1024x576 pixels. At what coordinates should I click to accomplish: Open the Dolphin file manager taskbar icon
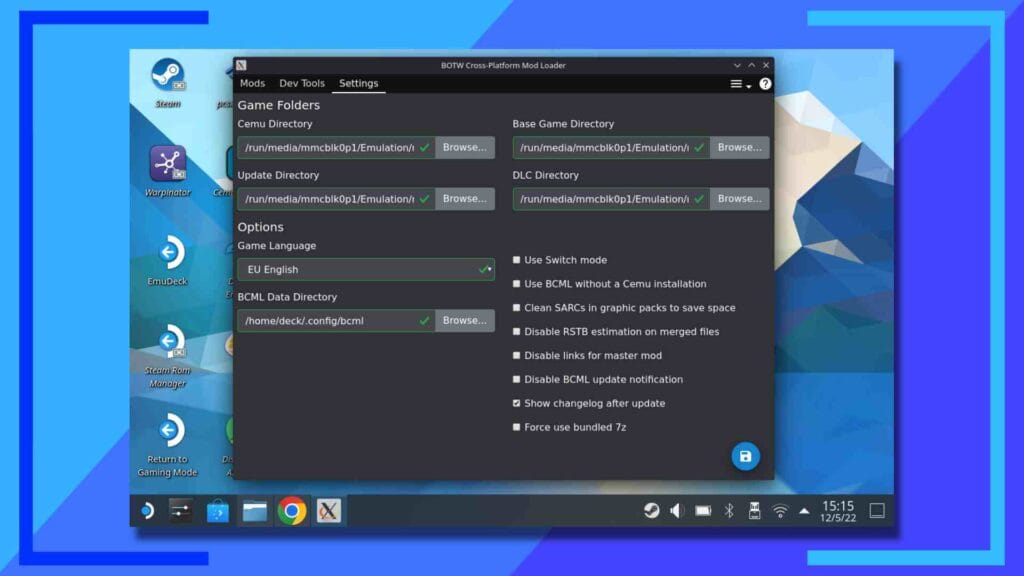(x=255, y=511)
